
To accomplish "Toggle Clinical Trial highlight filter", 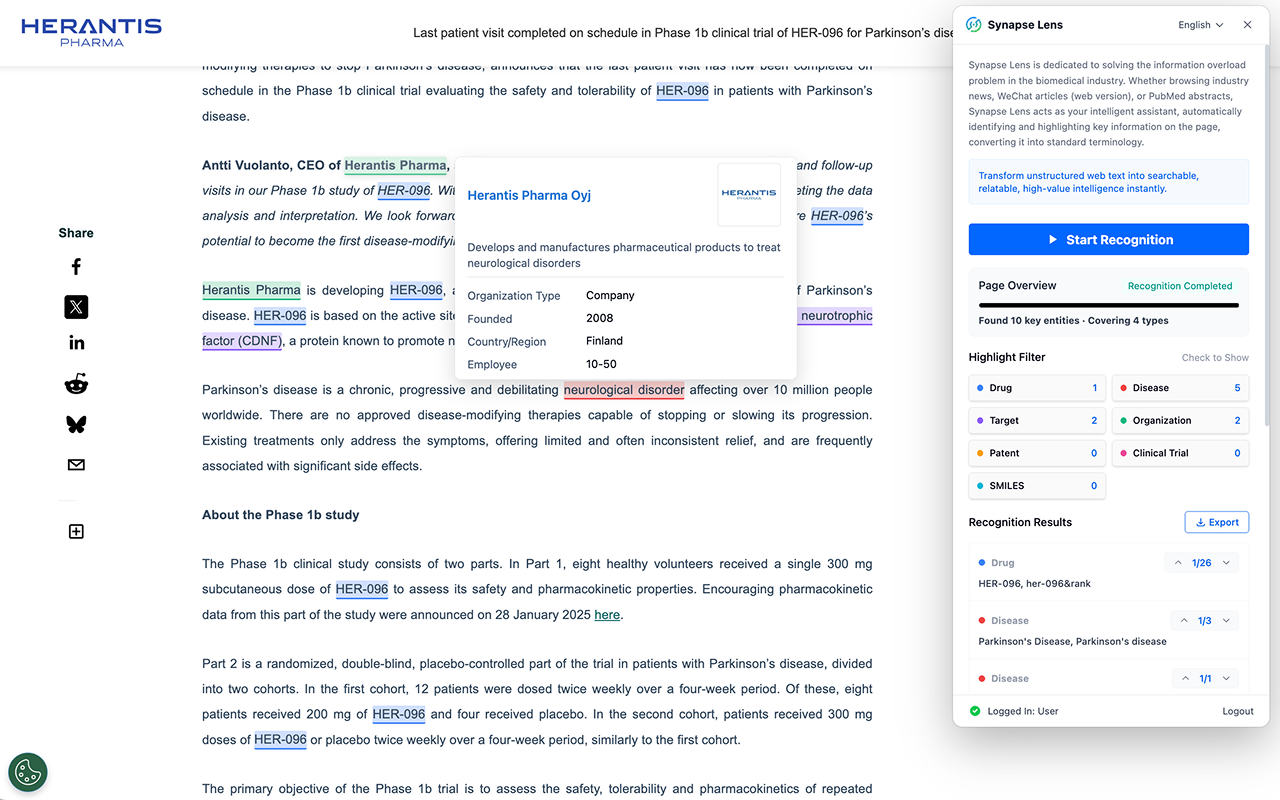I will click(x=1180, y=453).
